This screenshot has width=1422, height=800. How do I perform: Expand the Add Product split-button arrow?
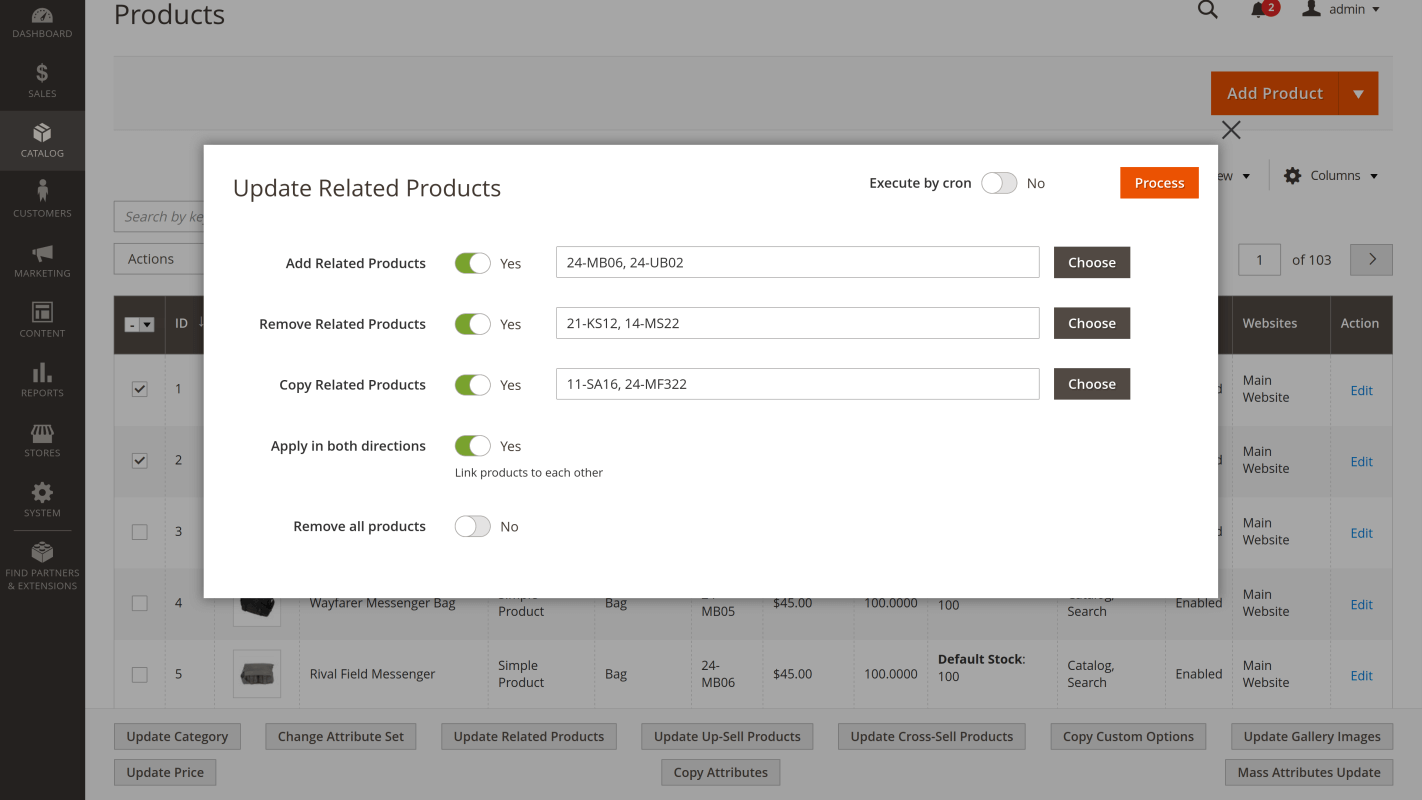tap(1358, 93)
